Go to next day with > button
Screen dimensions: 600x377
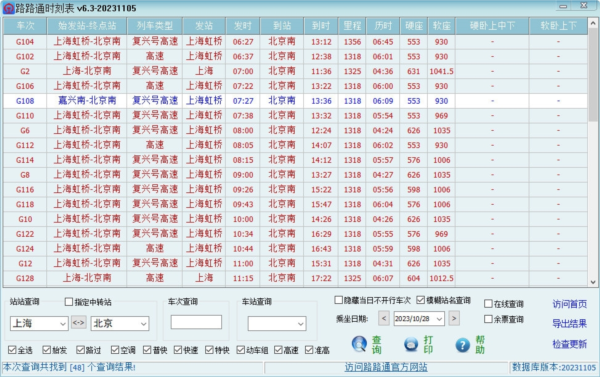(454, 318)
